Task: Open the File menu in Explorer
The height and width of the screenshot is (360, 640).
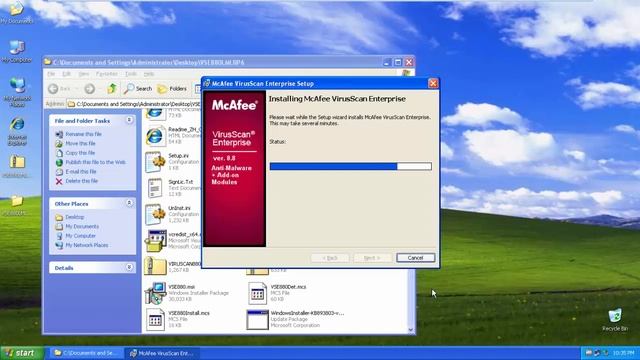Action: point(51,74)
